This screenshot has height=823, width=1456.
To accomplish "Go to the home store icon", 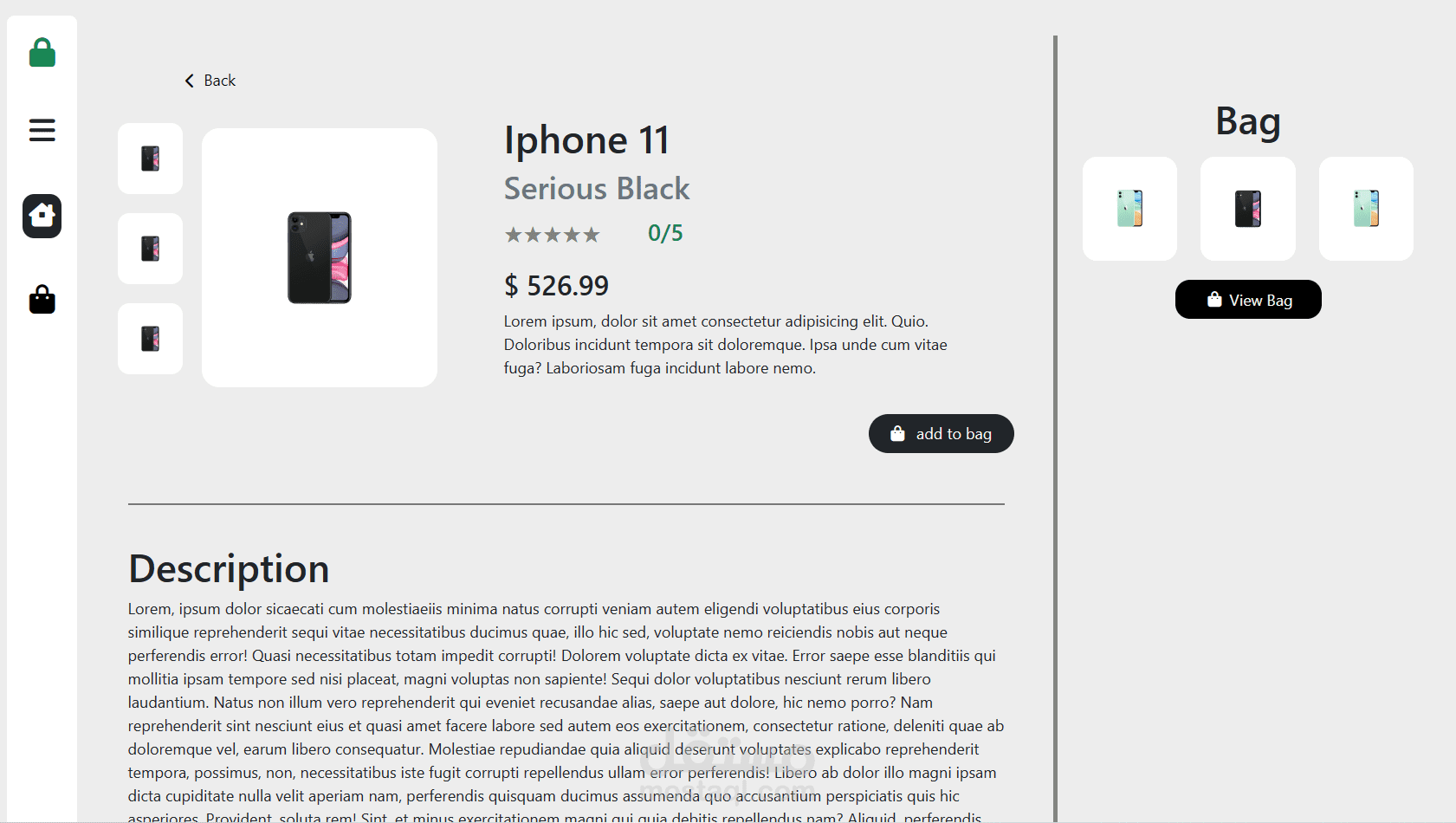I will (x=42, y=216).
